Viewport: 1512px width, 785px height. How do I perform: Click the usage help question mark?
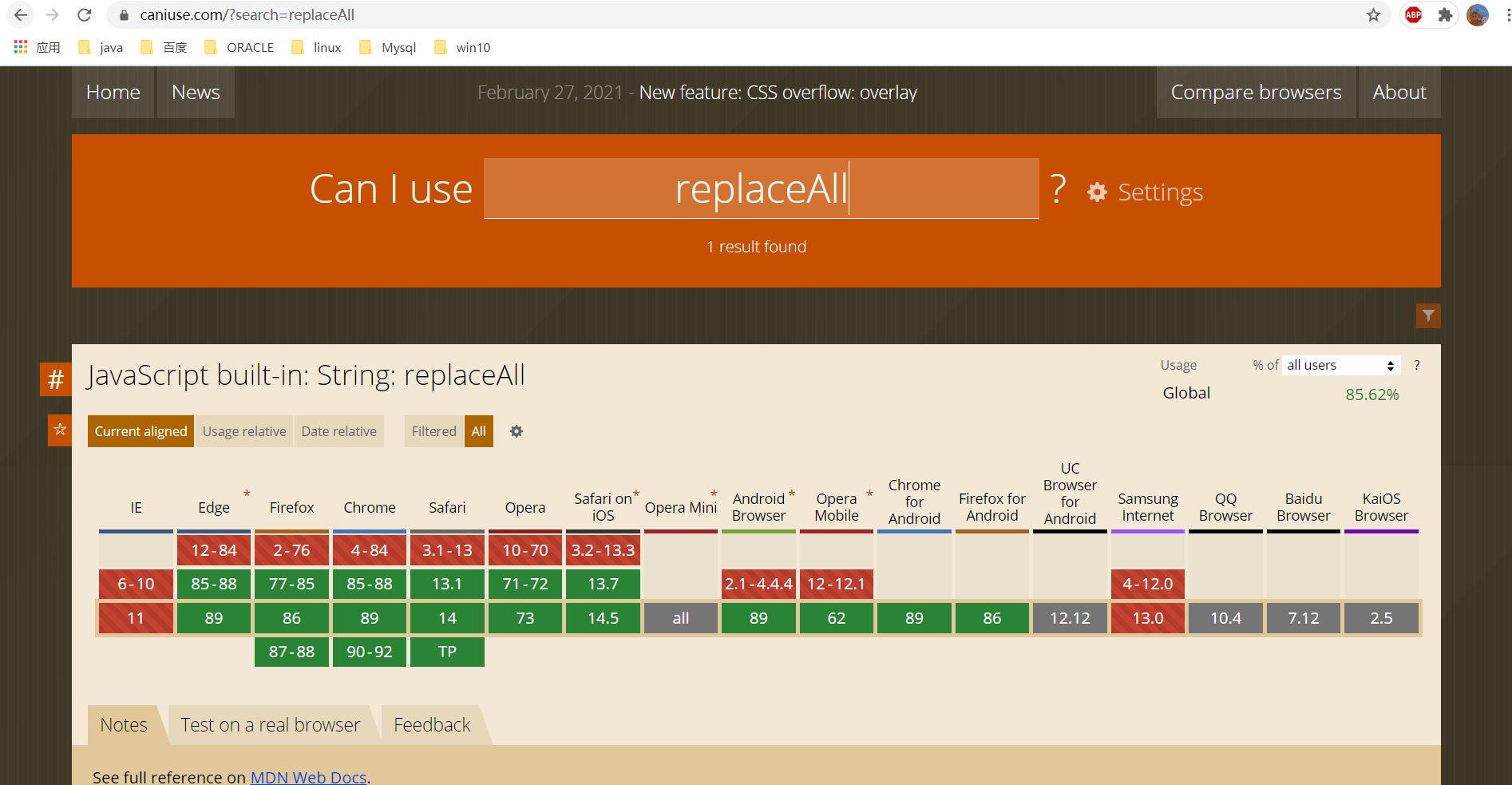1417,365
